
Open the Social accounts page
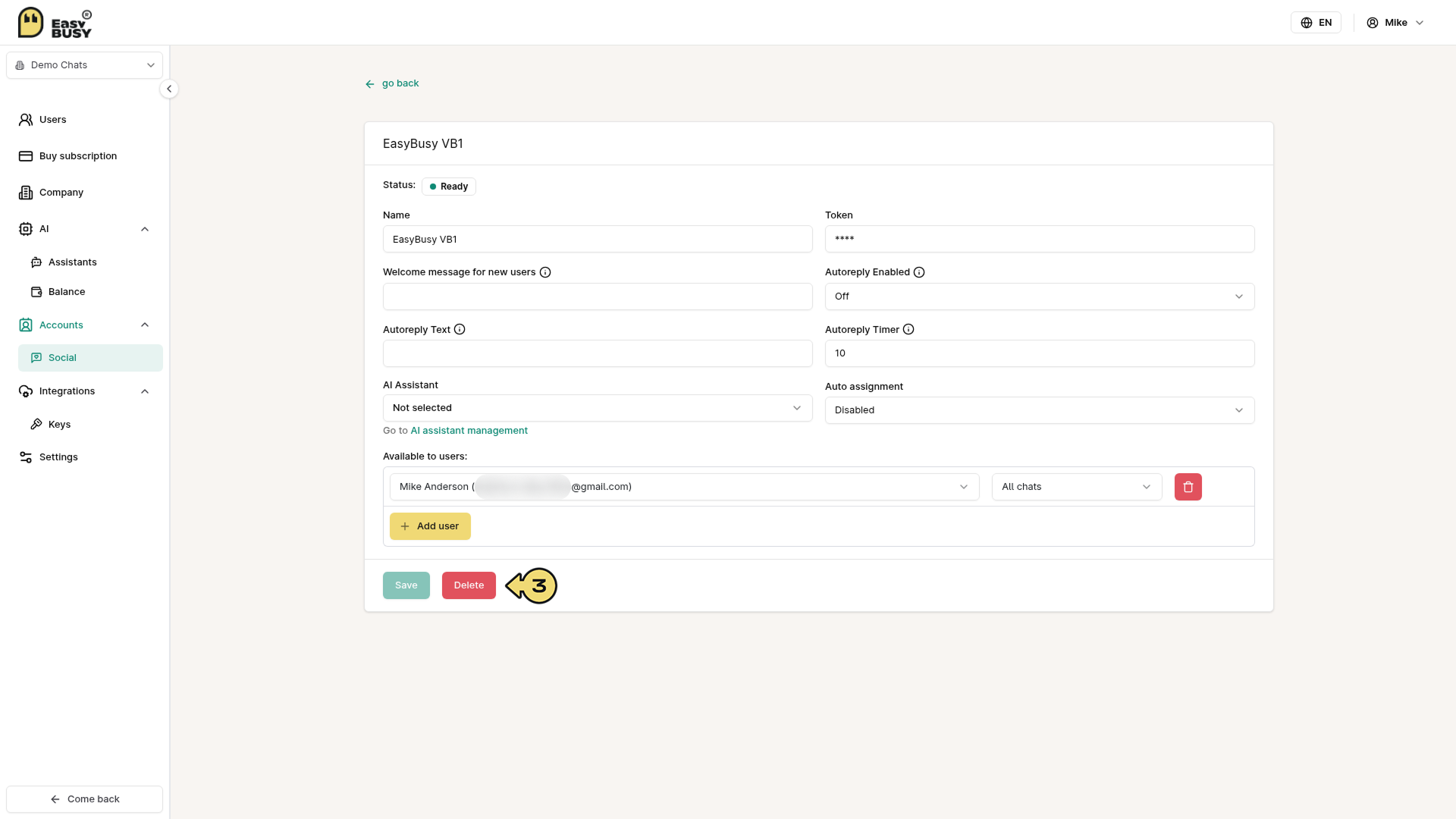pyautogui.click(x=90, y=358)
